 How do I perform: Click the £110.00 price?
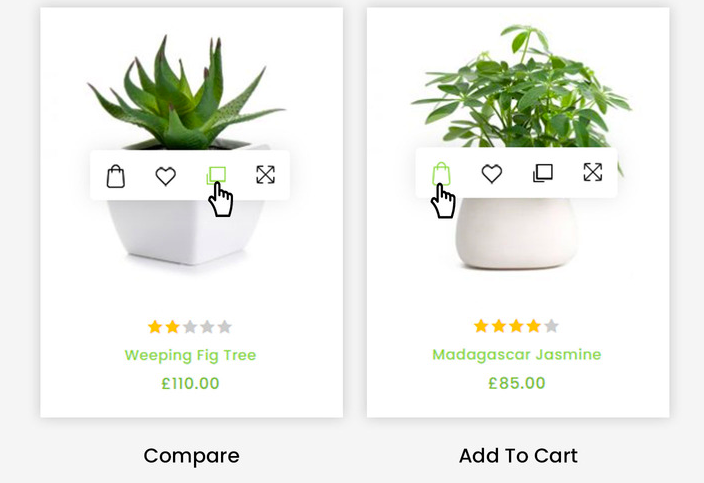[190, 383]
